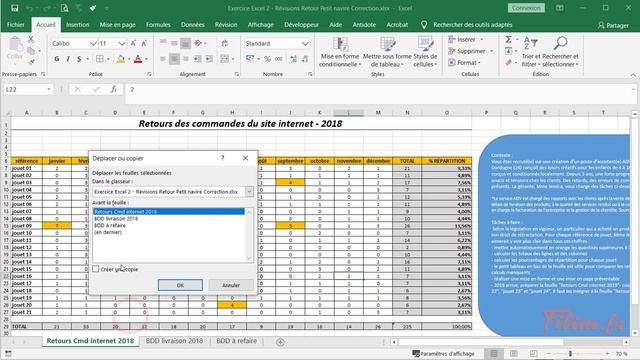
Task: Switch to the Affichage tab
Action: click(260, 25)
